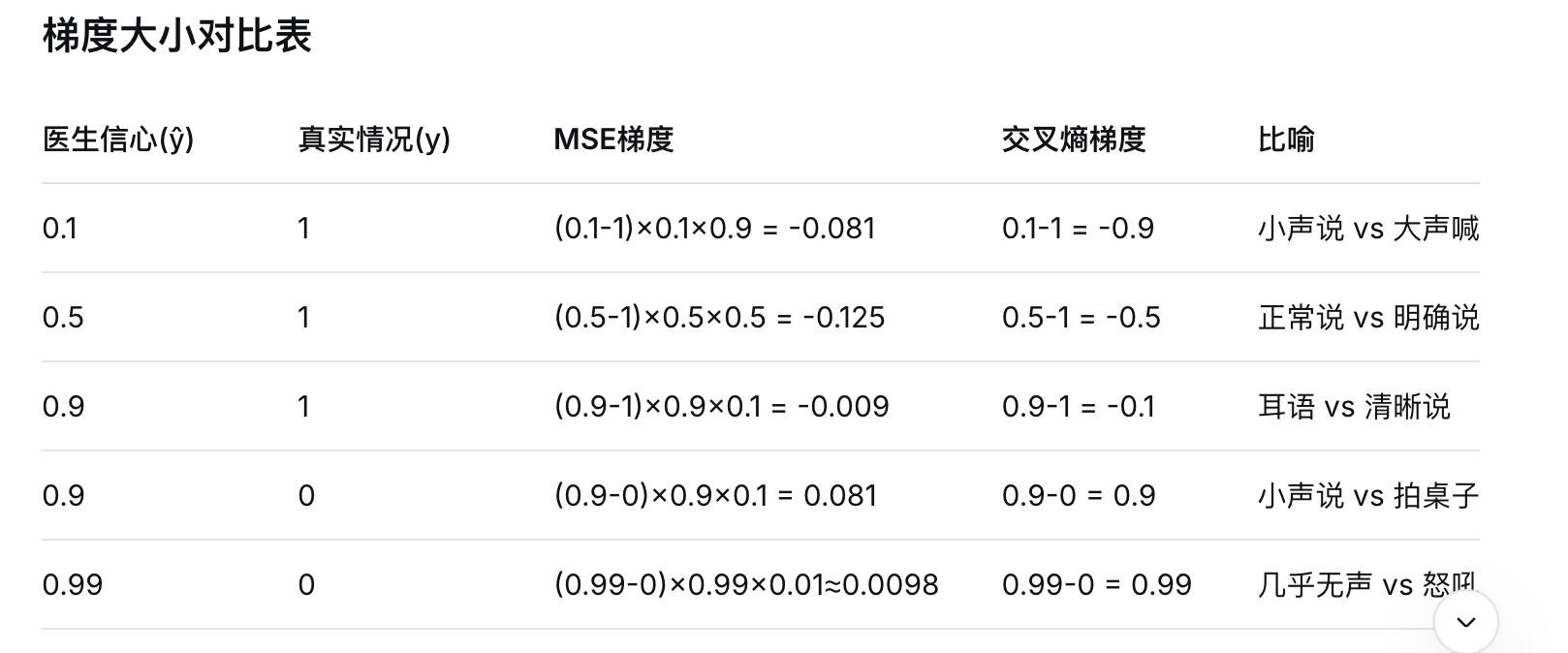Click the MSE梯度 column header
The width and height of the screenshot is (1568, 653).
click(x=613, y=140)
